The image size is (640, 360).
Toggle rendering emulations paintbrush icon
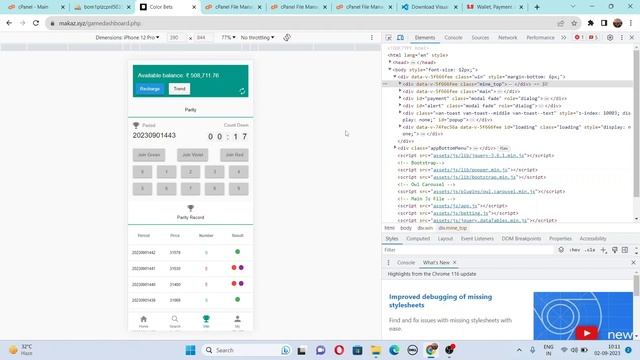[615, 250]
